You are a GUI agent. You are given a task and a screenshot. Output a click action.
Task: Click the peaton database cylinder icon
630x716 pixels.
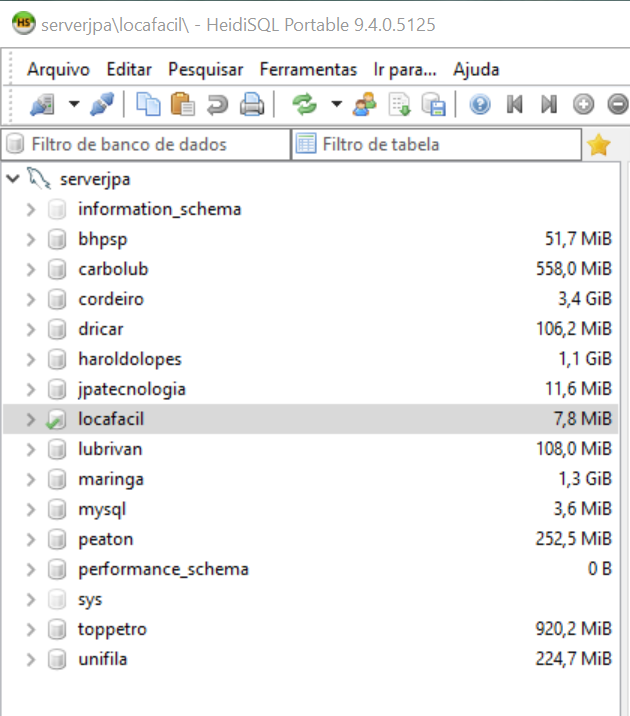pos(57,539)
